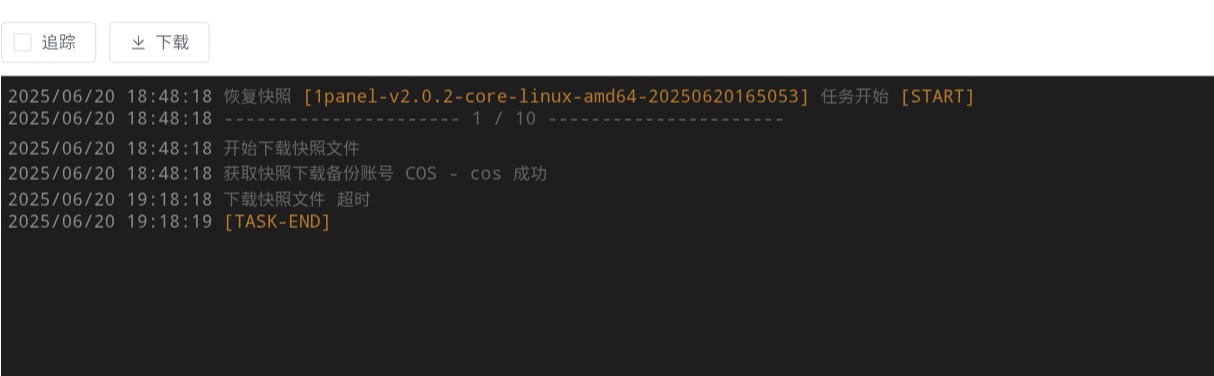Click the 成功 status word in log
This screenshot has height=376, width=1214.
point(530,174)
